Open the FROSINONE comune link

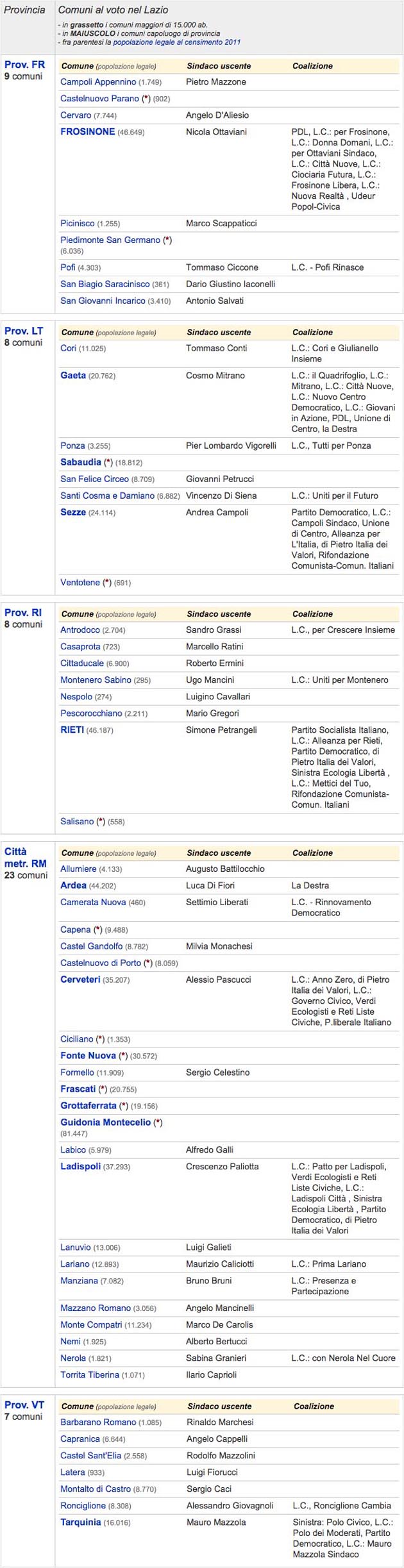coord(87,131)
